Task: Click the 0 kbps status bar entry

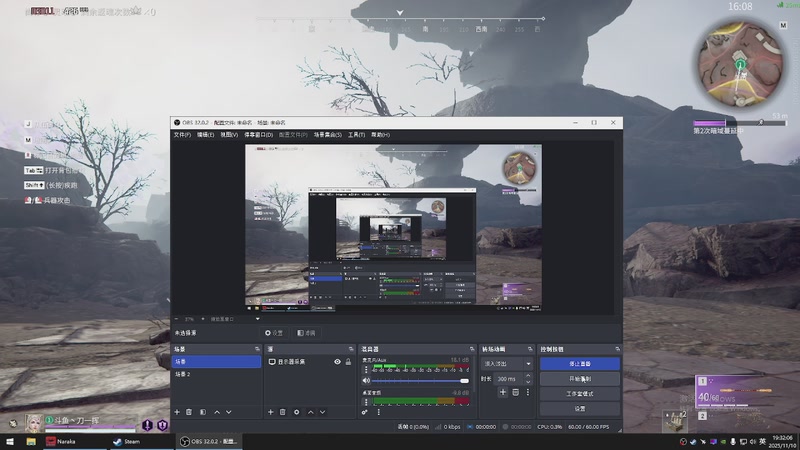Action: pyautogui.click(x=447, y=427)
